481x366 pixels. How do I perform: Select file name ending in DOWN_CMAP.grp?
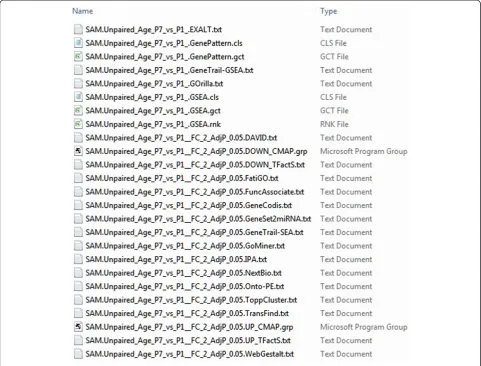pyautogui.click(x=196, y=151)
